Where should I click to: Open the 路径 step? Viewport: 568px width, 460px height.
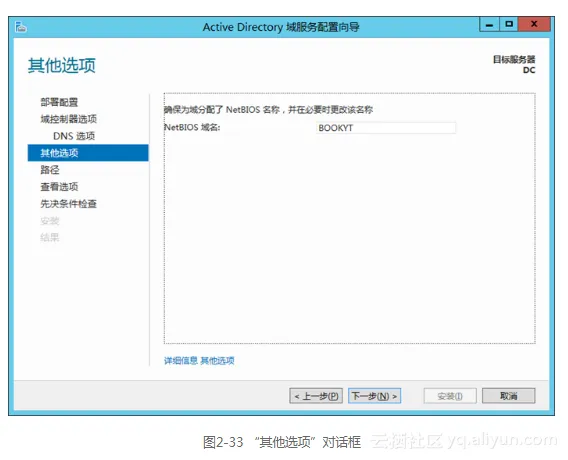click(50, 170)
